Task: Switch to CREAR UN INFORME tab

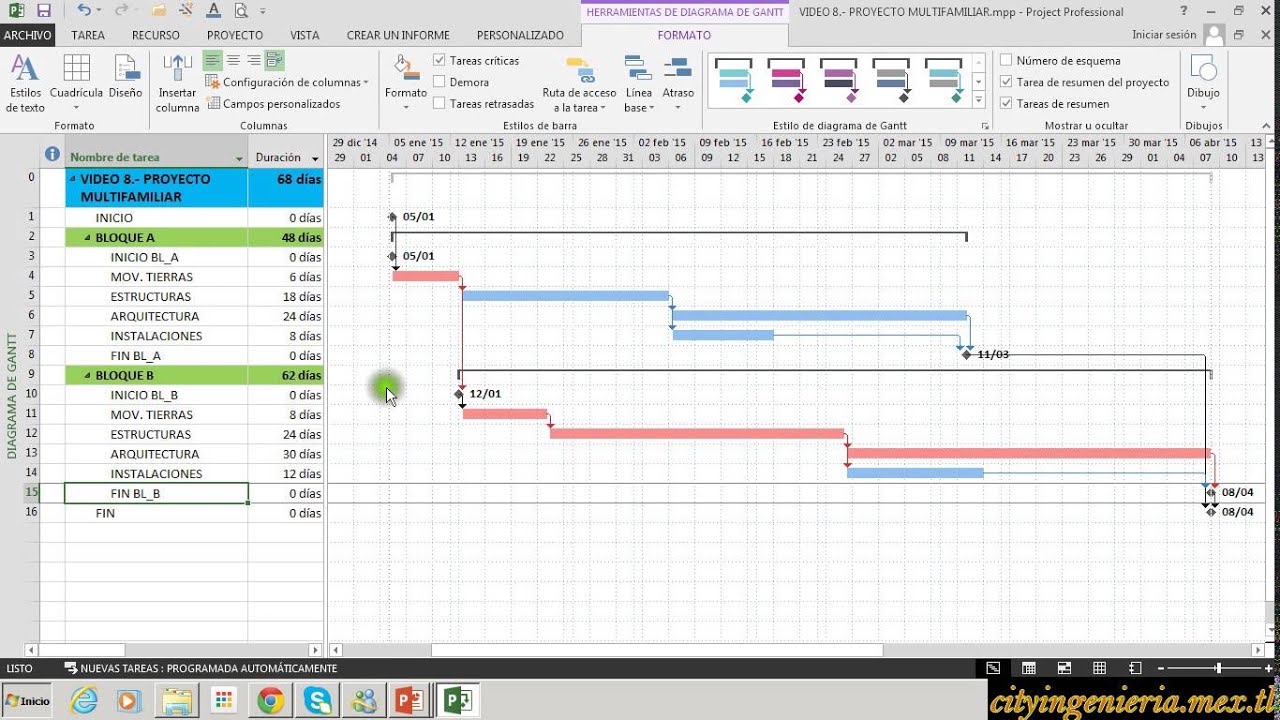Action: click(398, 35)
